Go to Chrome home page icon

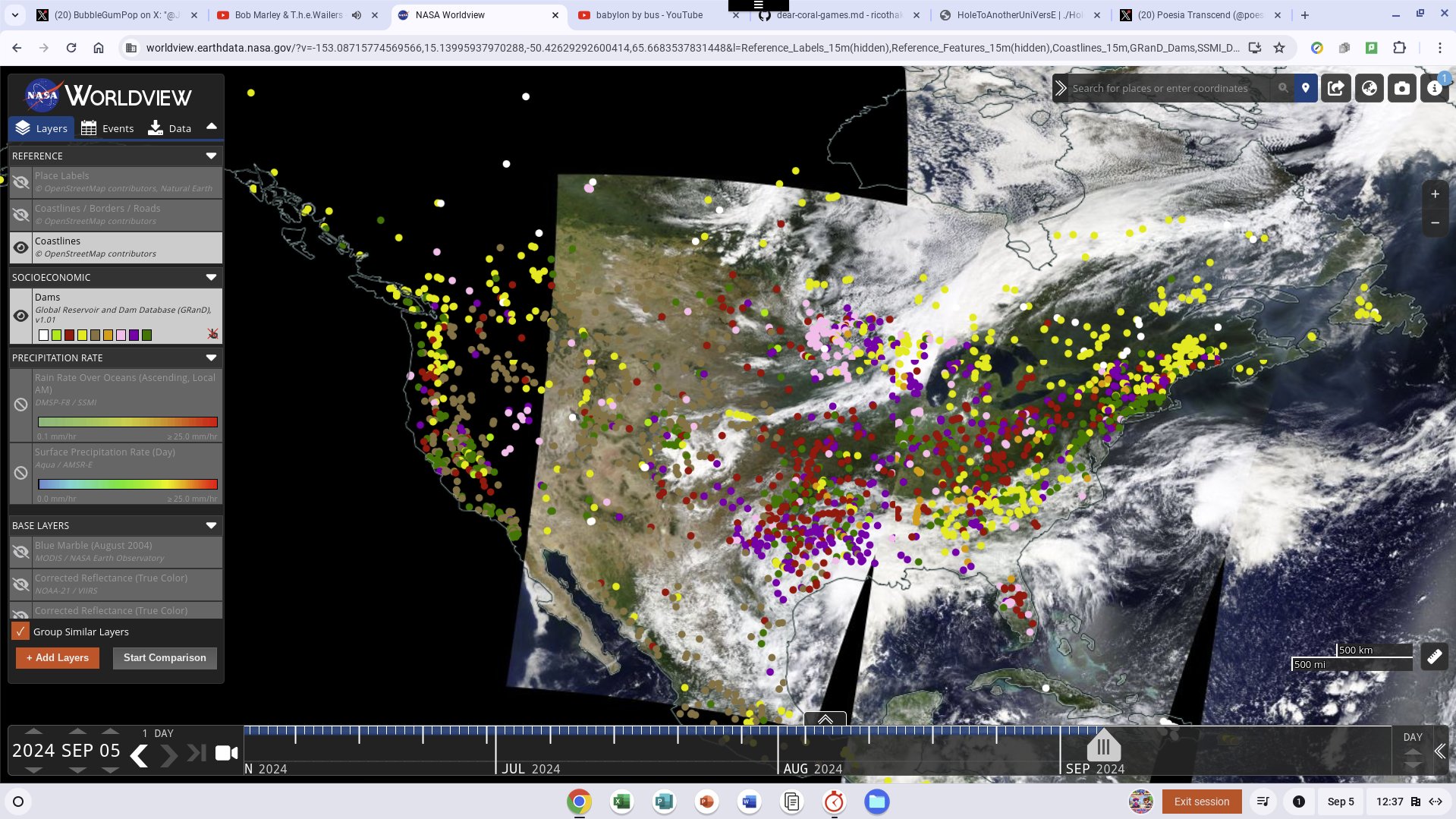[x=99, y=48]
